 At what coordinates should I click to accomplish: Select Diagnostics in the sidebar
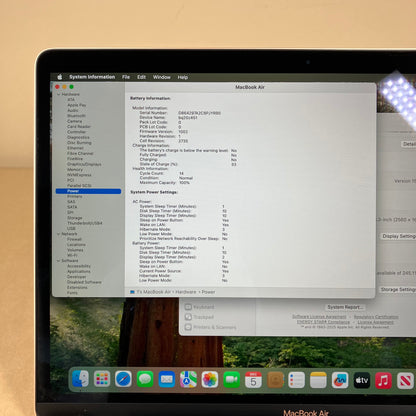tap(78, 137)
